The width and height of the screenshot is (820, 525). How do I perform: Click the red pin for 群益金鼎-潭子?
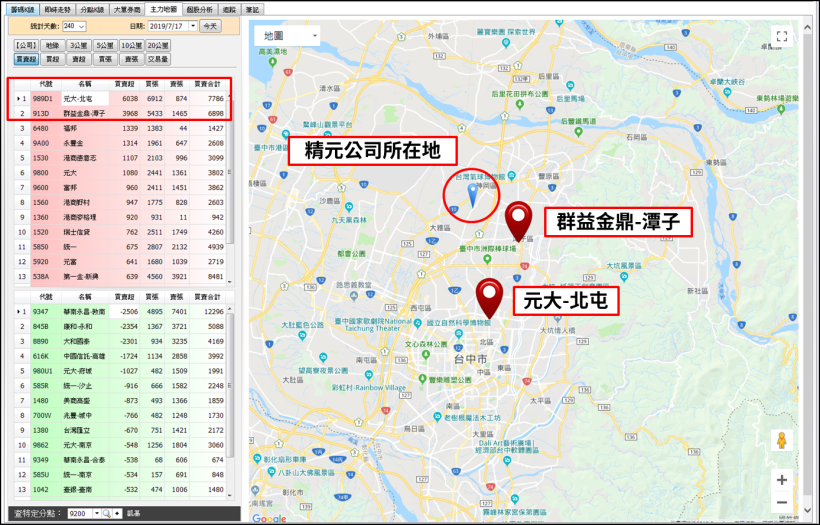[x=518, y=221]
